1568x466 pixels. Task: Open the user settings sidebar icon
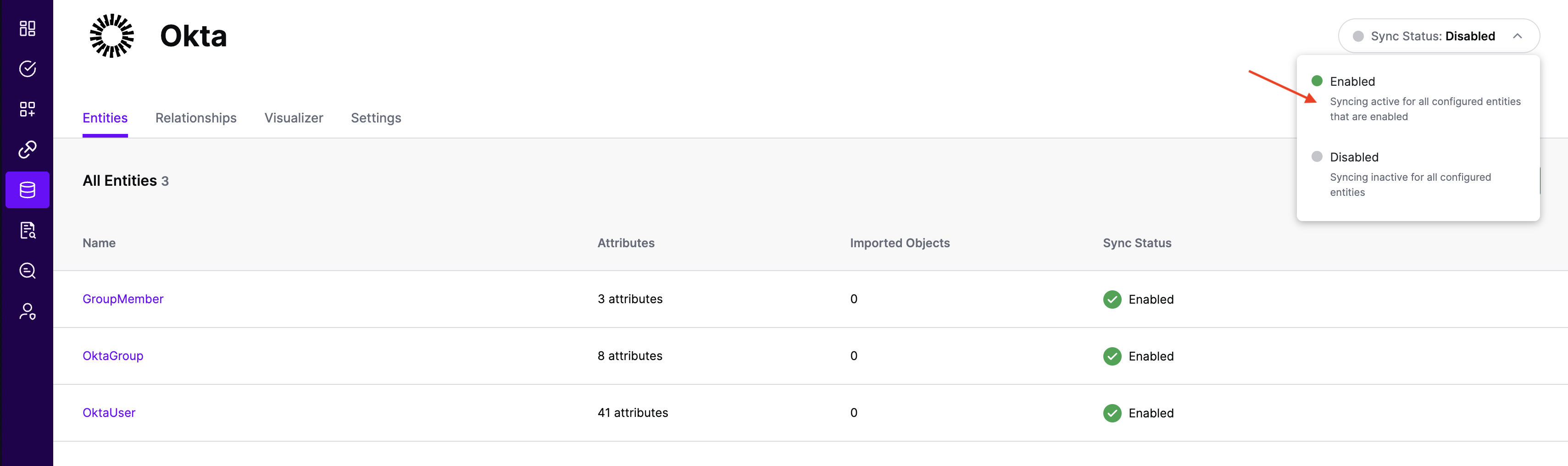click(x=28, y=311)
